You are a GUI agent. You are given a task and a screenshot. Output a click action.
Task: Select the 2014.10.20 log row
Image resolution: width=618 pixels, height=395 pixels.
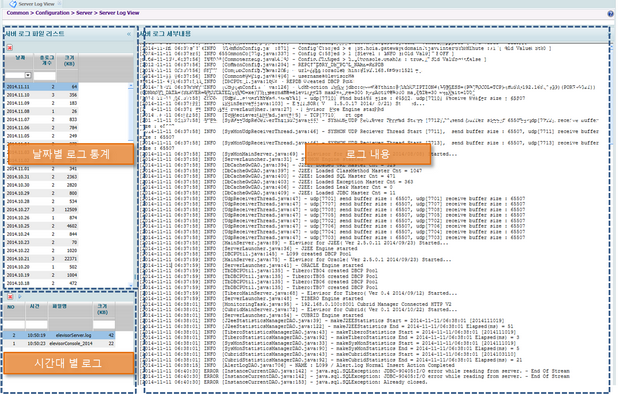tap(42, 267)
